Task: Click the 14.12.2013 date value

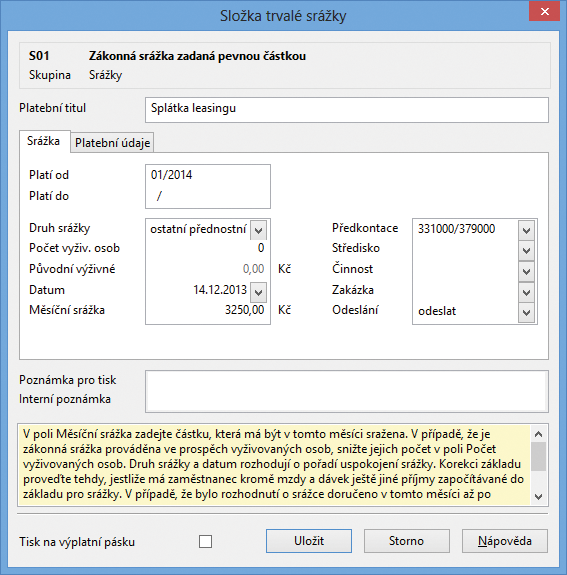Action: (220, 290)
